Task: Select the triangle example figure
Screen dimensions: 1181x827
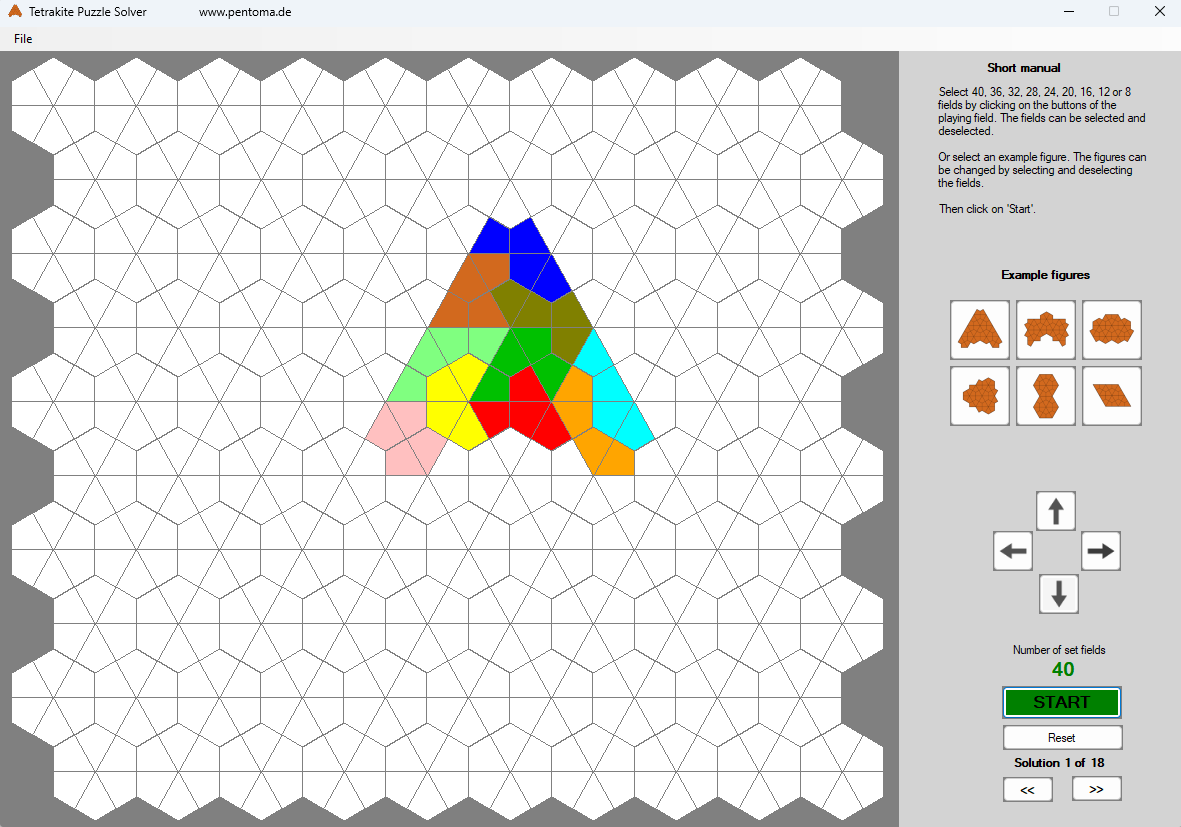Action: point(980,329)
